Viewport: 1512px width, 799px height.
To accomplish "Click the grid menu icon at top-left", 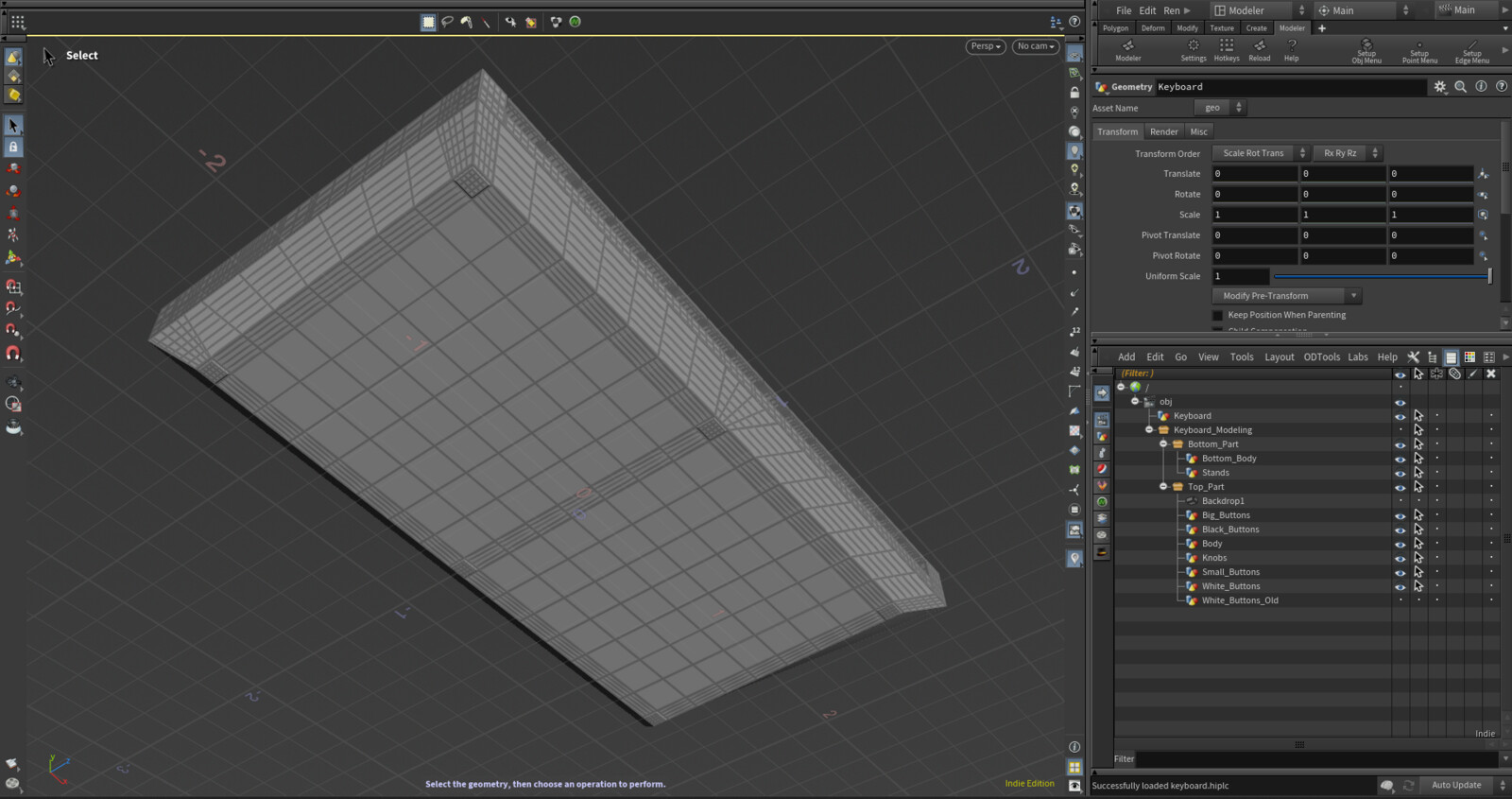I will point(17,22).
